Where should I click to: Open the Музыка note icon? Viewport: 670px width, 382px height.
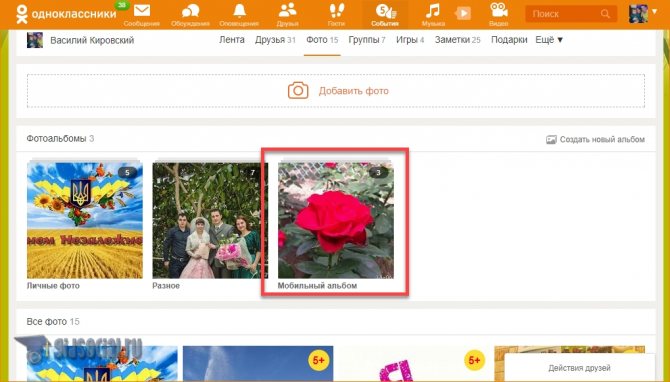(433, 11)
